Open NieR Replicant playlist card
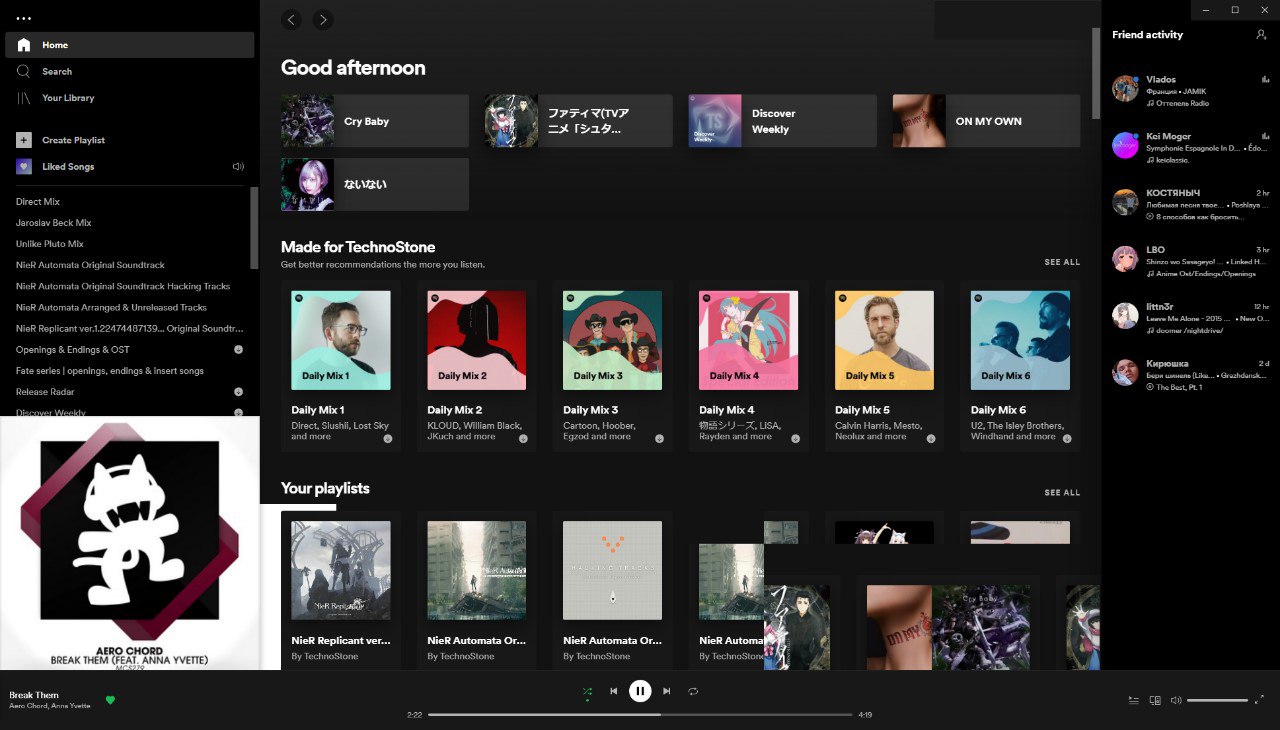Viewport: 1280px width, 730px height. pyautogui.click(x=341, y=590)
